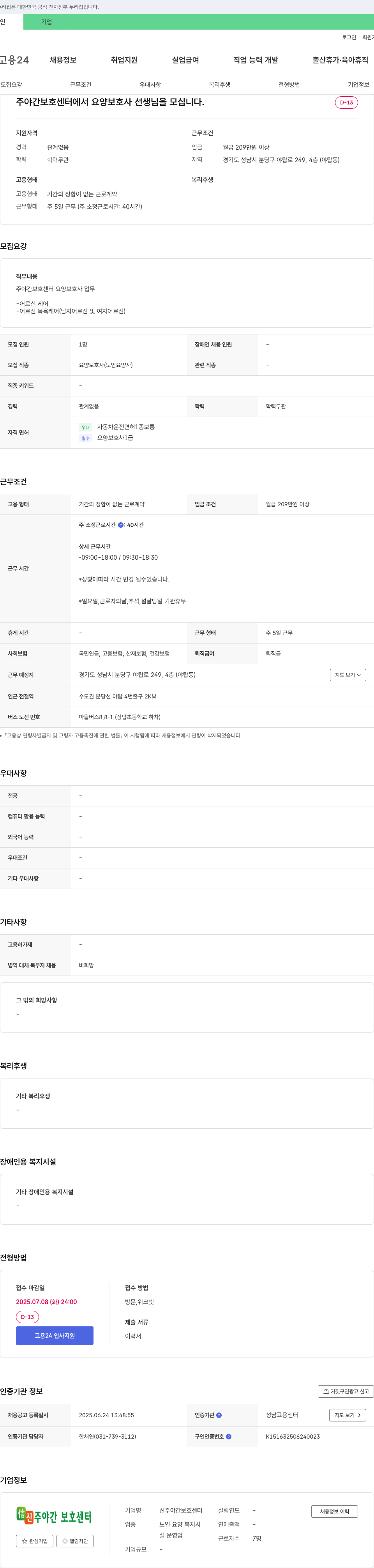The width and height of the screenshot is (374, 1568).
Task: Select the 2025.06.24 13:48:55 registration time
Action: click(x=106, y=1415)
